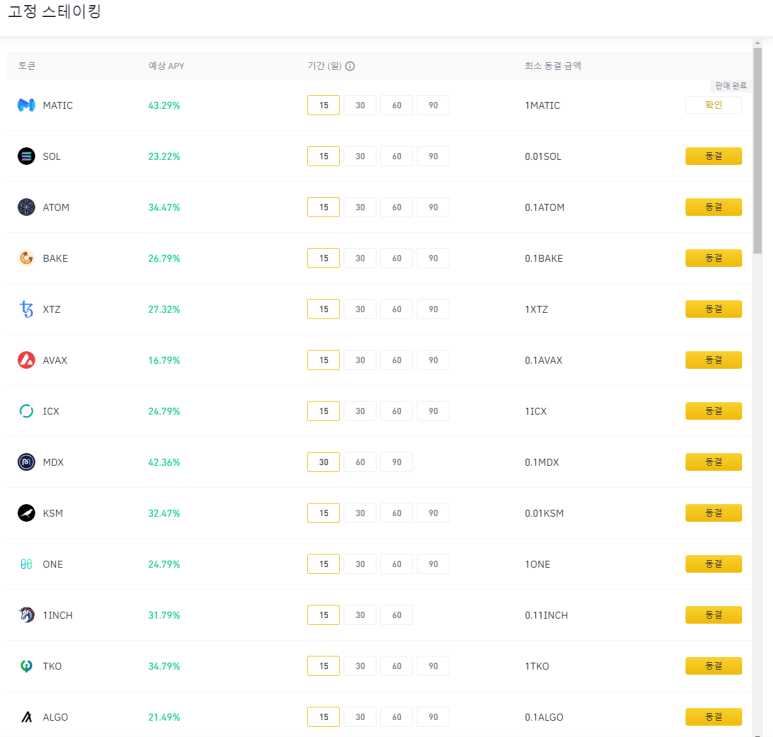Screen dimensions: 773x737
Task: Click the BAKE token icon
Action: [26, 258]
